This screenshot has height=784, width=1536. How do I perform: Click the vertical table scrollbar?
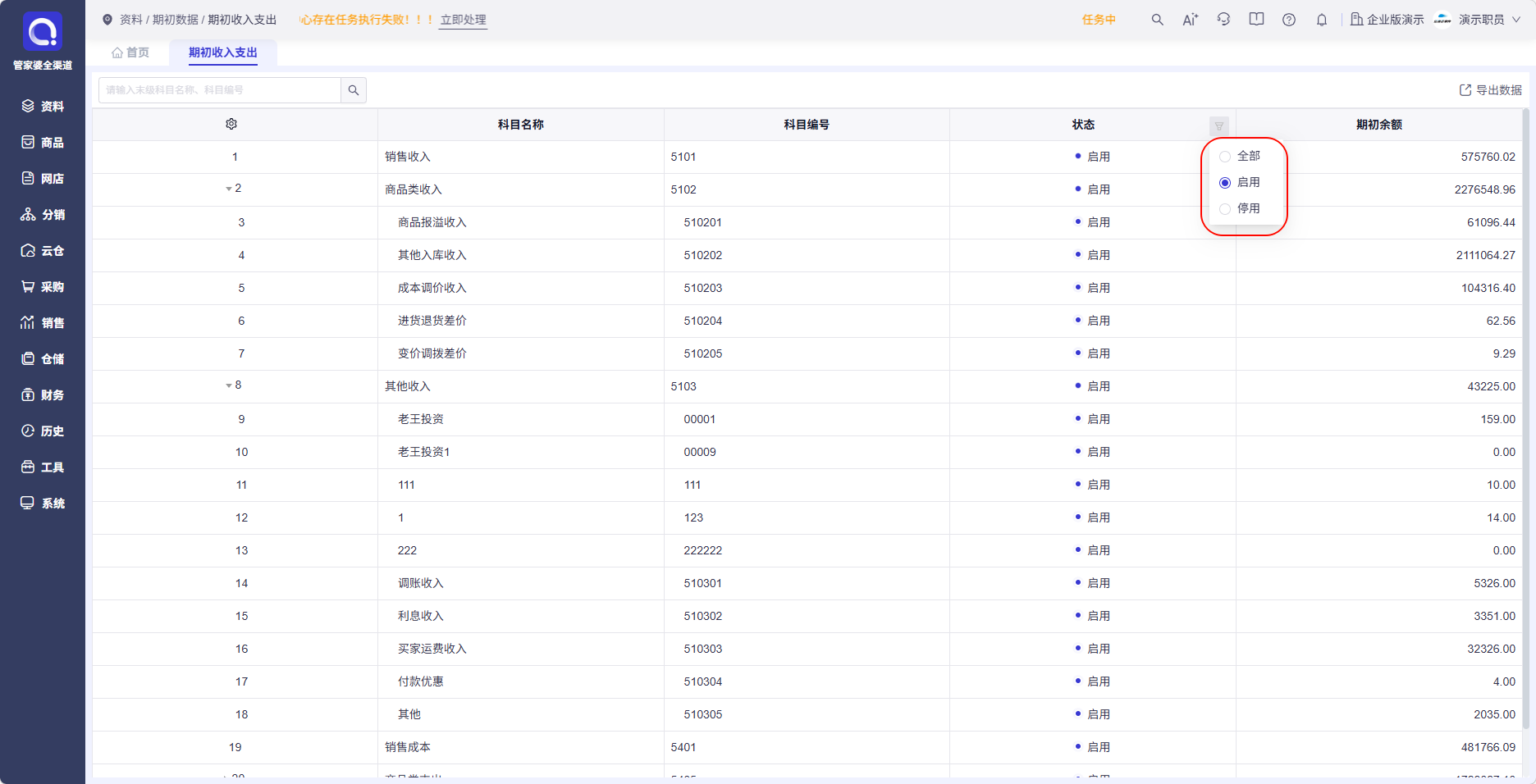coord(1526,418)
